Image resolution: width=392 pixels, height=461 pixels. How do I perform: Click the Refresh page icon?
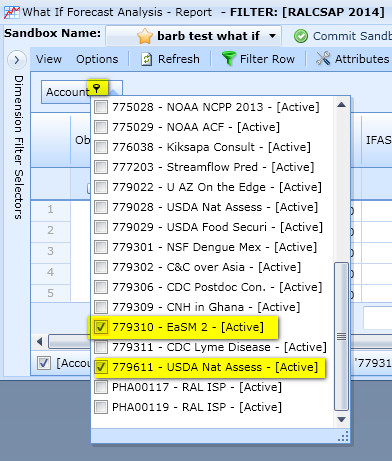[146, 59]
